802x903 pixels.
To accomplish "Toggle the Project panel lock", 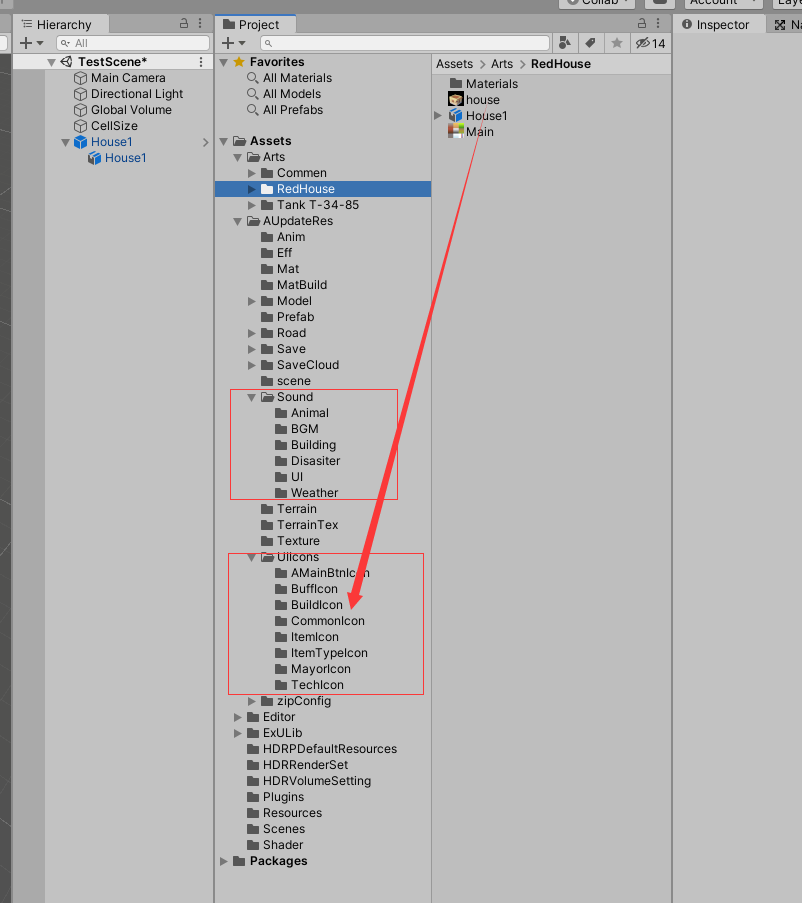I will 642,24.
